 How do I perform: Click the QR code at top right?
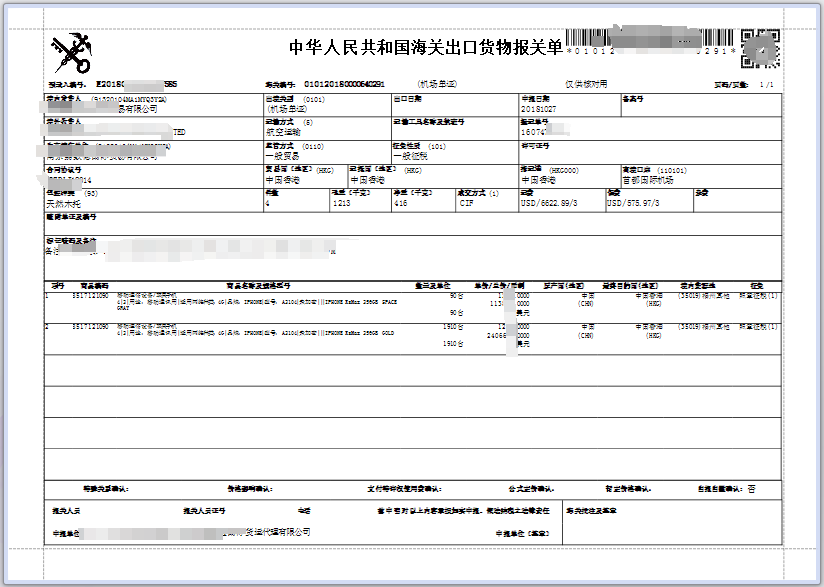point(760,49)
